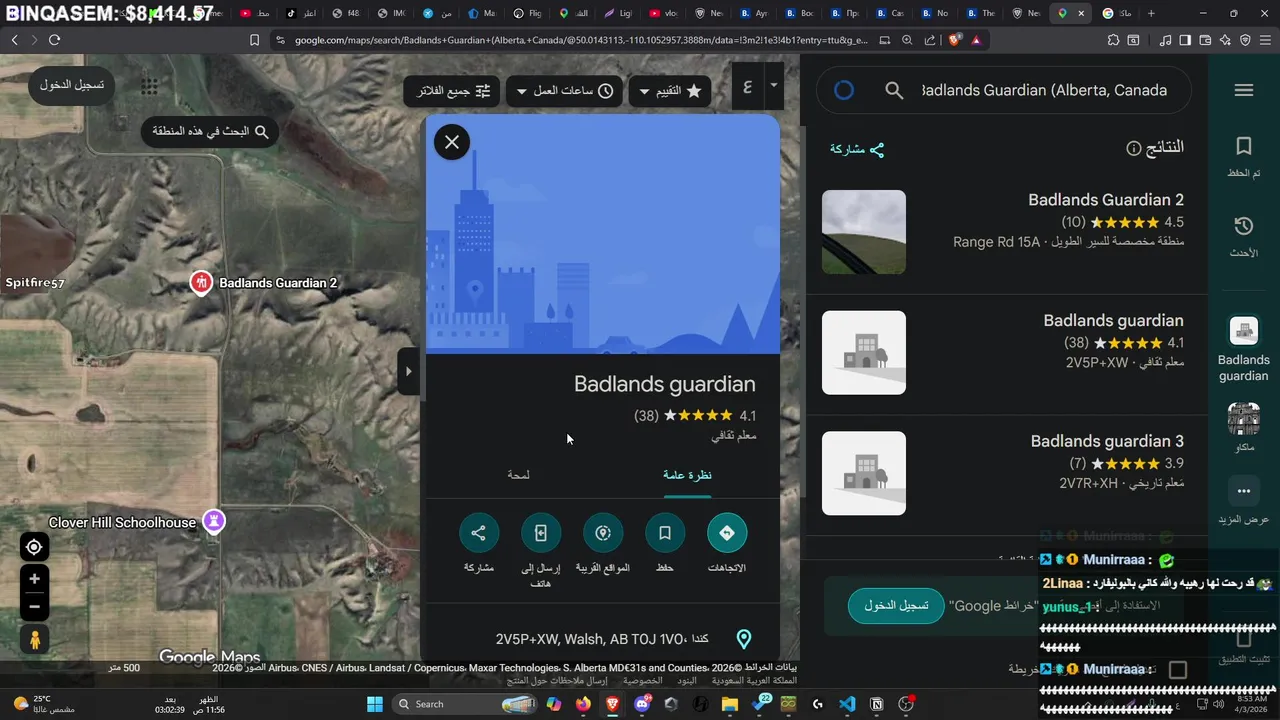This screenshot has width=1280, height=720.
Task: Open the Rating (التقييم) filter dropdown
Action: (x=670, y=91)
